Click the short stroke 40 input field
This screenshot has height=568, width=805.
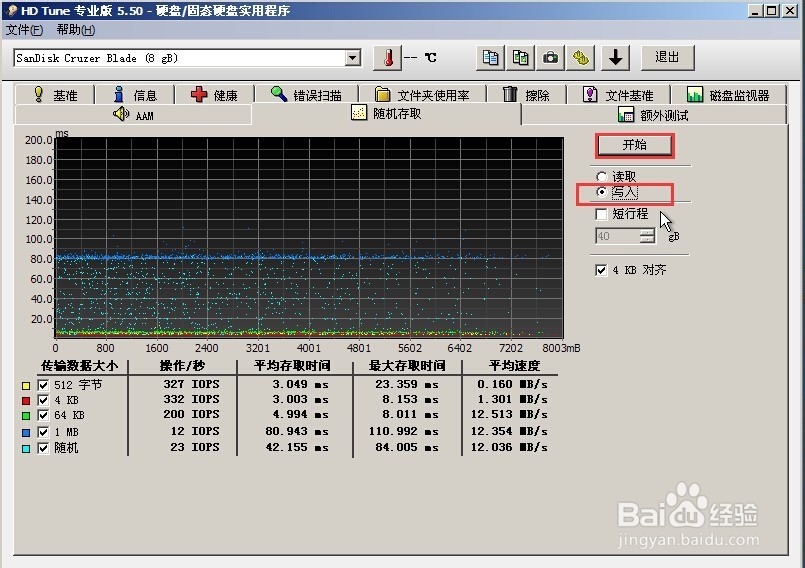coord(618,236)
